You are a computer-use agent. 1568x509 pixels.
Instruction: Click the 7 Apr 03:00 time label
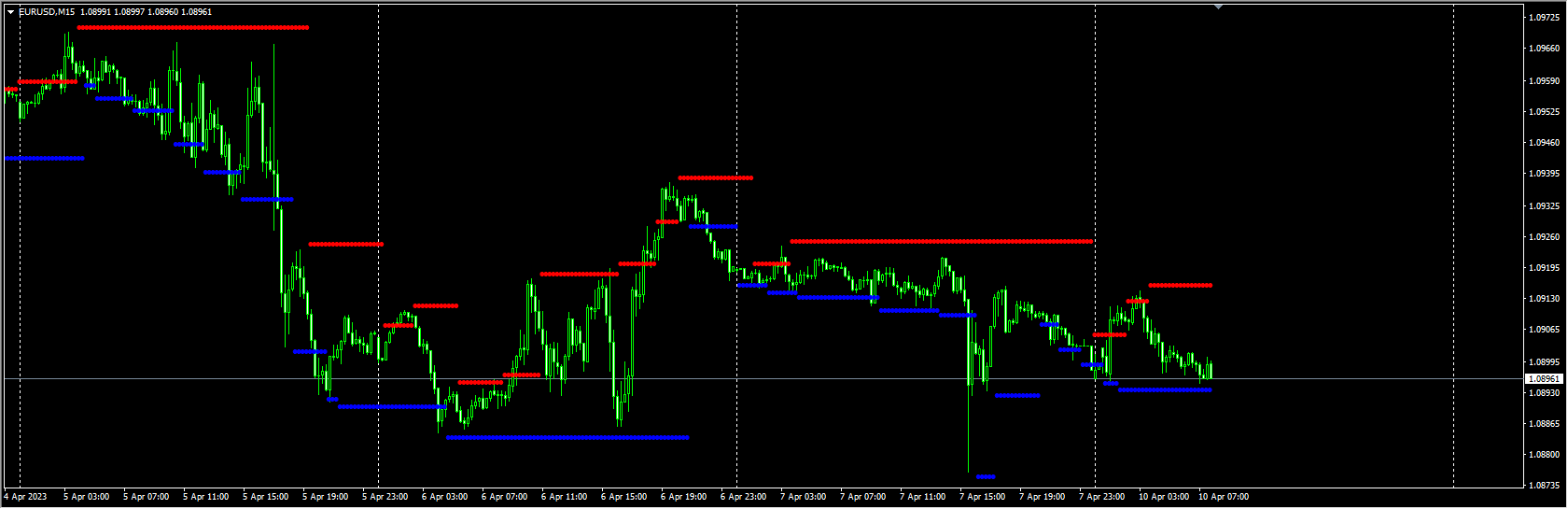pyautogui.click(x=804, y=497)
